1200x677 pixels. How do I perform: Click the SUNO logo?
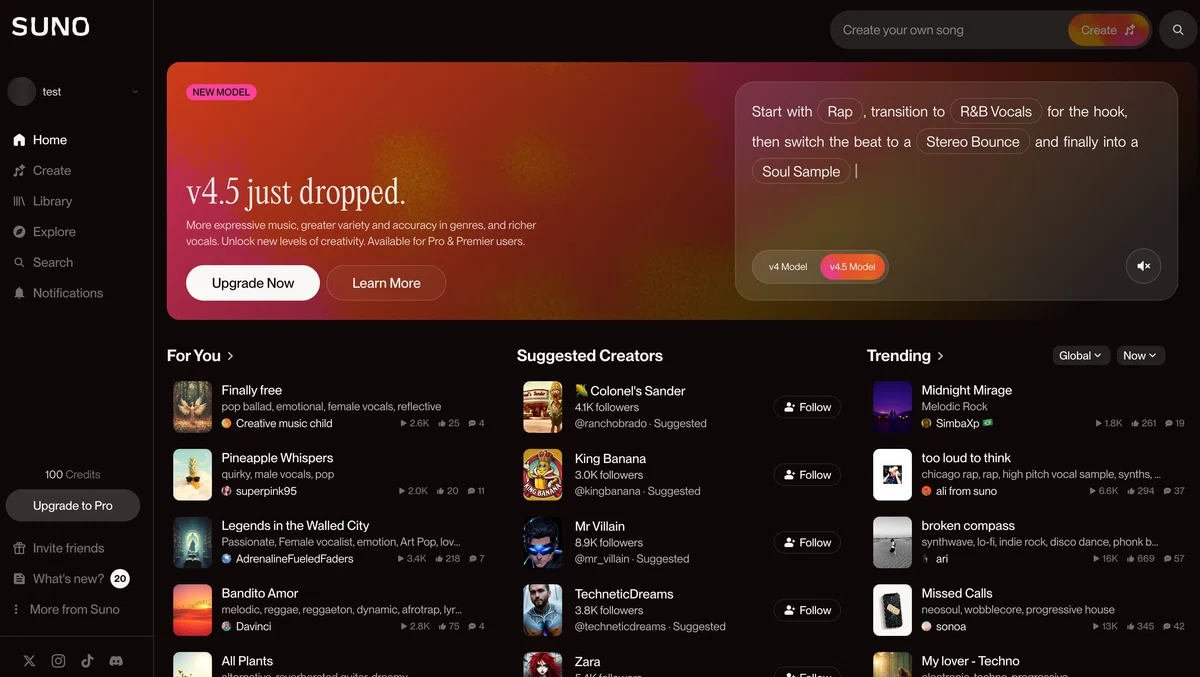click(x=51, y=27)
